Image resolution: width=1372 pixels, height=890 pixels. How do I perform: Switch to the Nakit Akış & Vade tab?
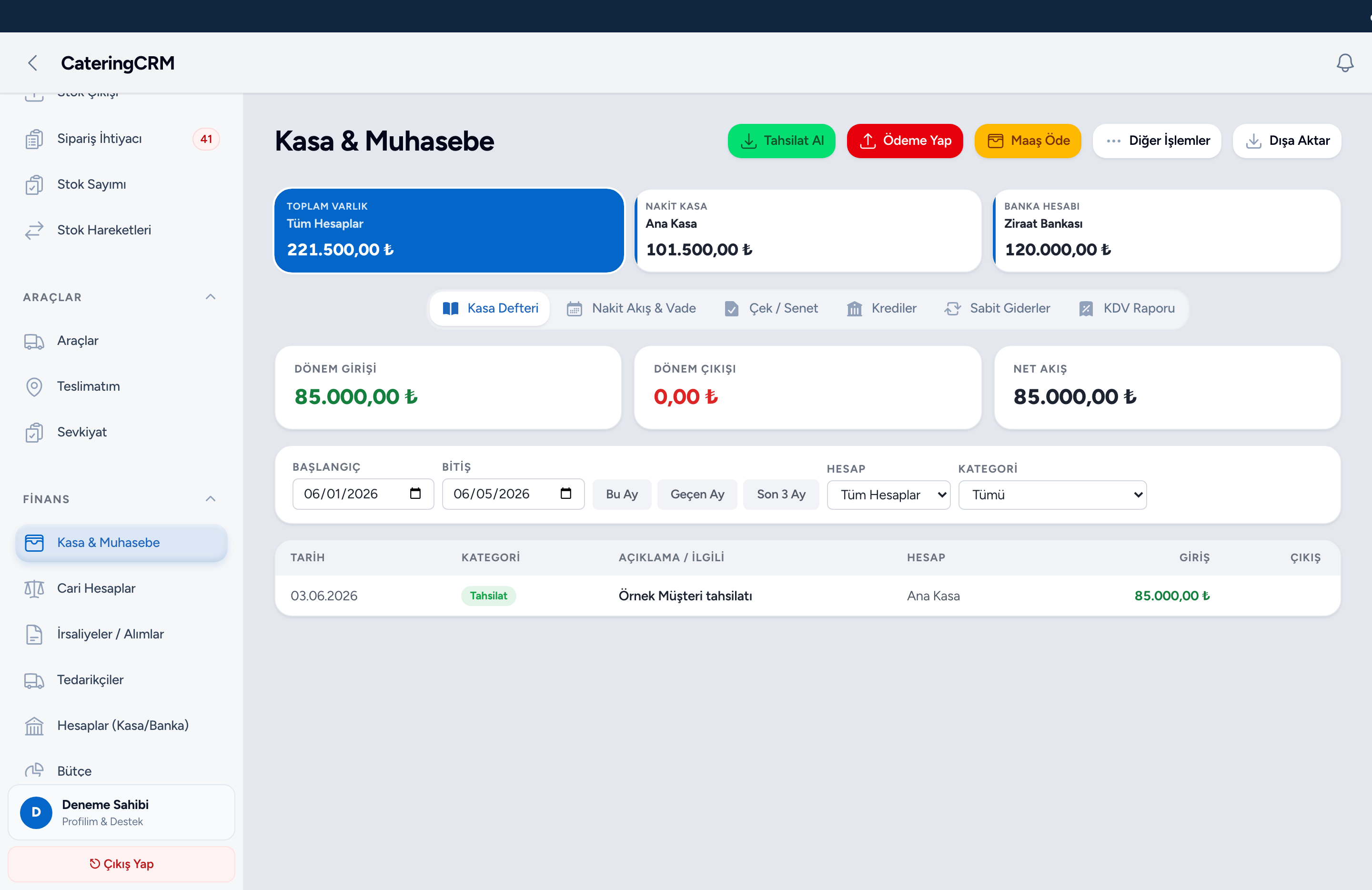(x=631, y=308)
